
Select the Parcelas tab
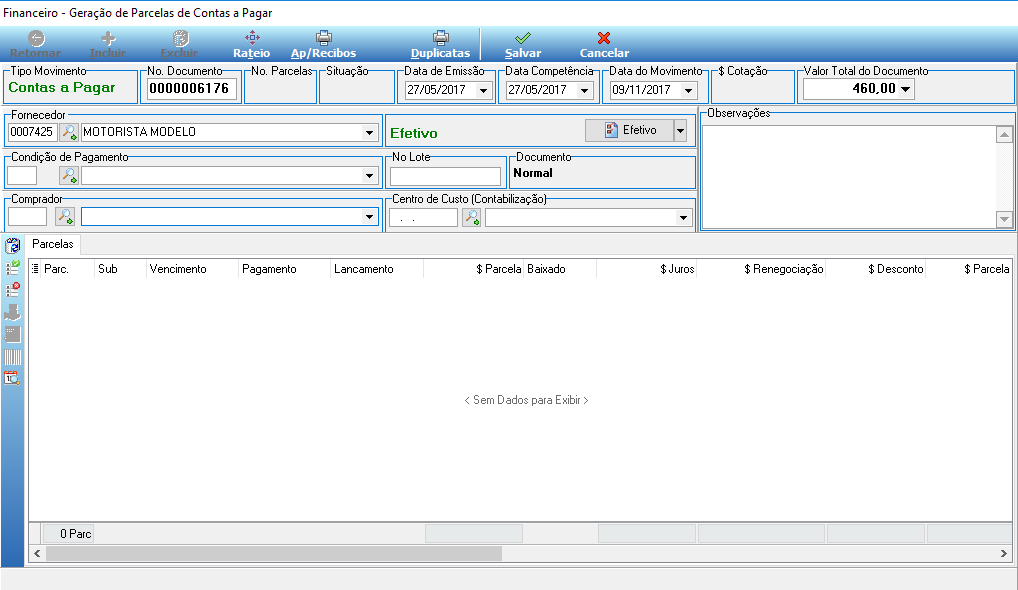click(x=53, y=244)
